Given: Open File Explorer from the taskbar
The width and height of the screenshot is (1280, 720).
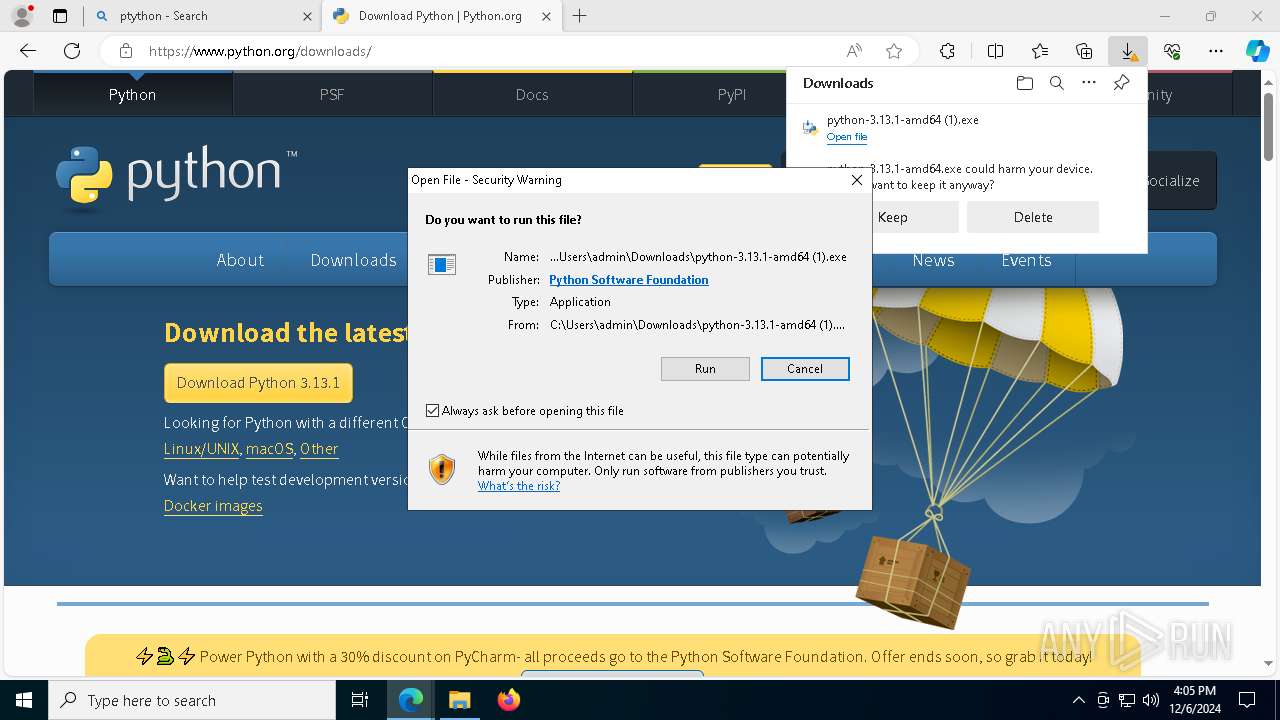Looking at the screenshot, I should [x=459, y=700].
